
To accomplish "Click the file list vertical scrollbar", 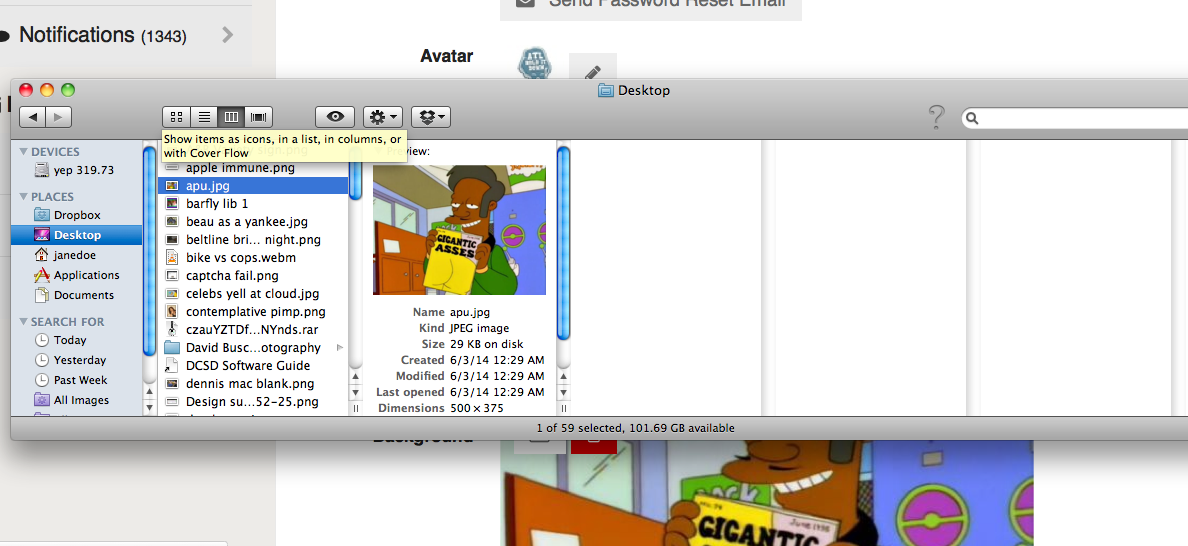I will (149, 250).
